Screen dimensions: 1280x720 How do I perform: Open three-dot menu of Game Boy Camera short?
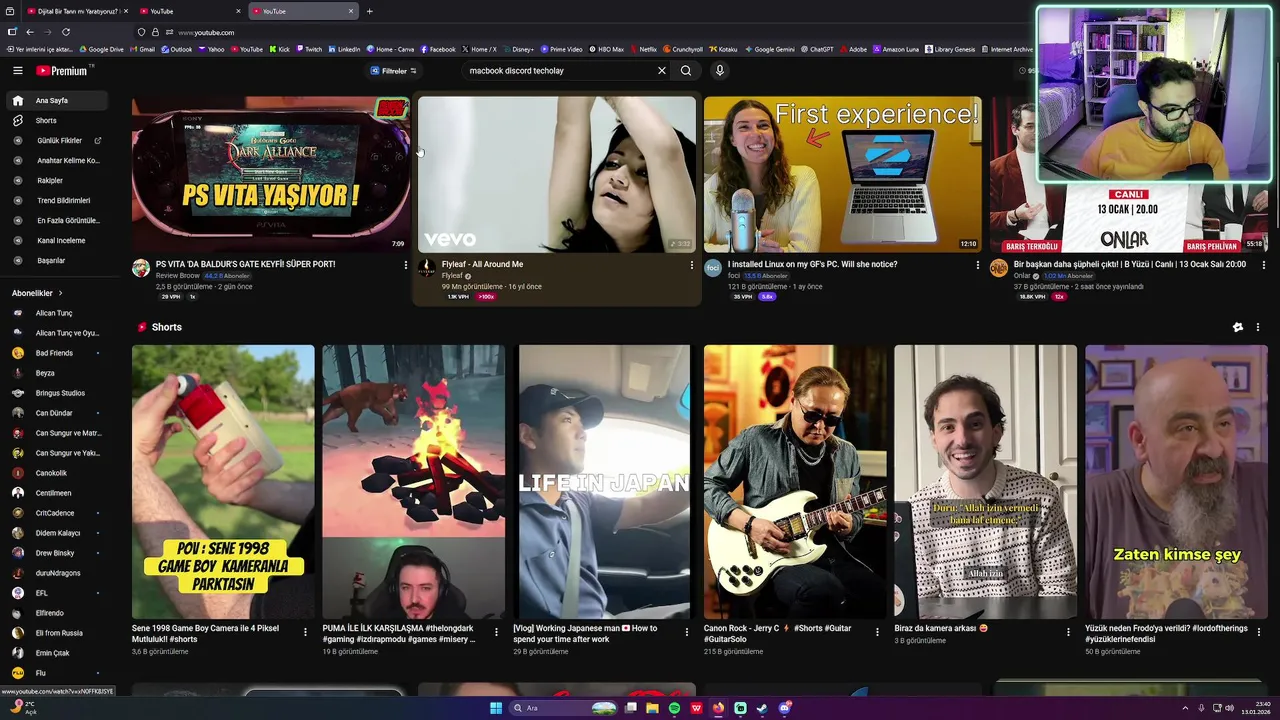click(305, 632)
